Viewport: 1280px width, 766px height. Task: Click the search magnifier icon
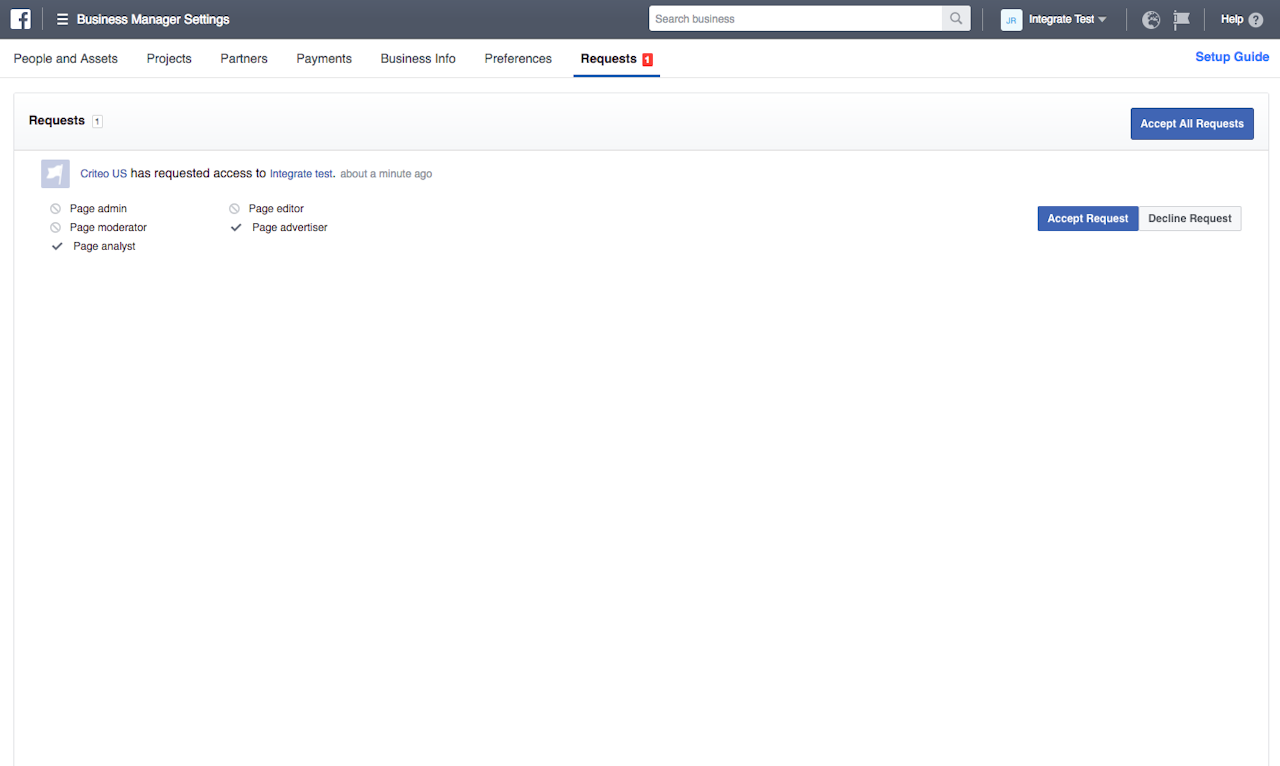click(956, 18)
